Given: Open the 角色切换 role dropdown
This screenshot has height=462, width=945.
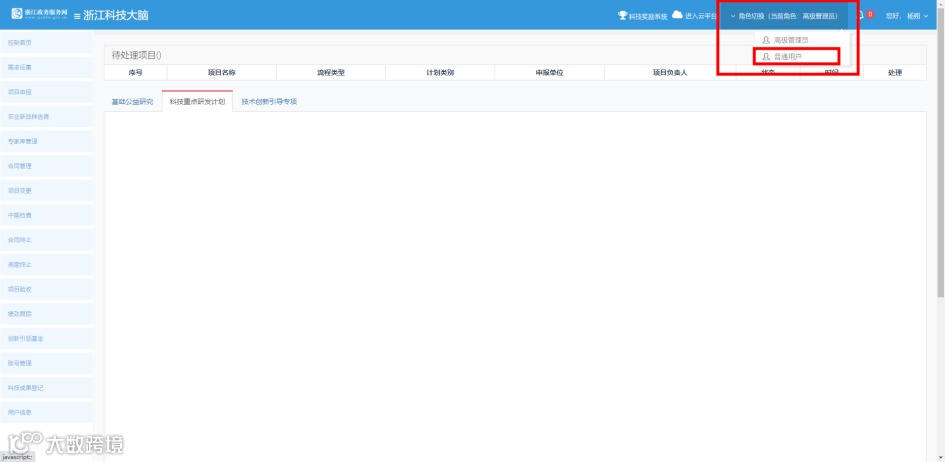Looking at the screenshot, I should pos(783,16).
